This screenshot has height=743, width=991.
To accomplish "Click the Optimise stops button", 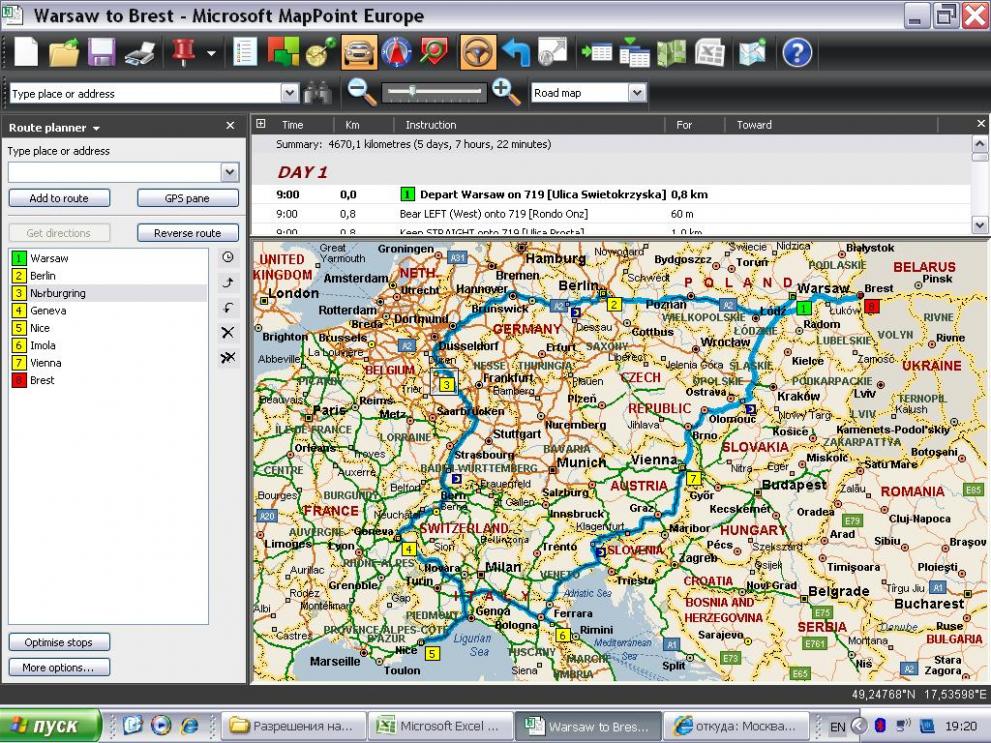I will click(59, 643).
